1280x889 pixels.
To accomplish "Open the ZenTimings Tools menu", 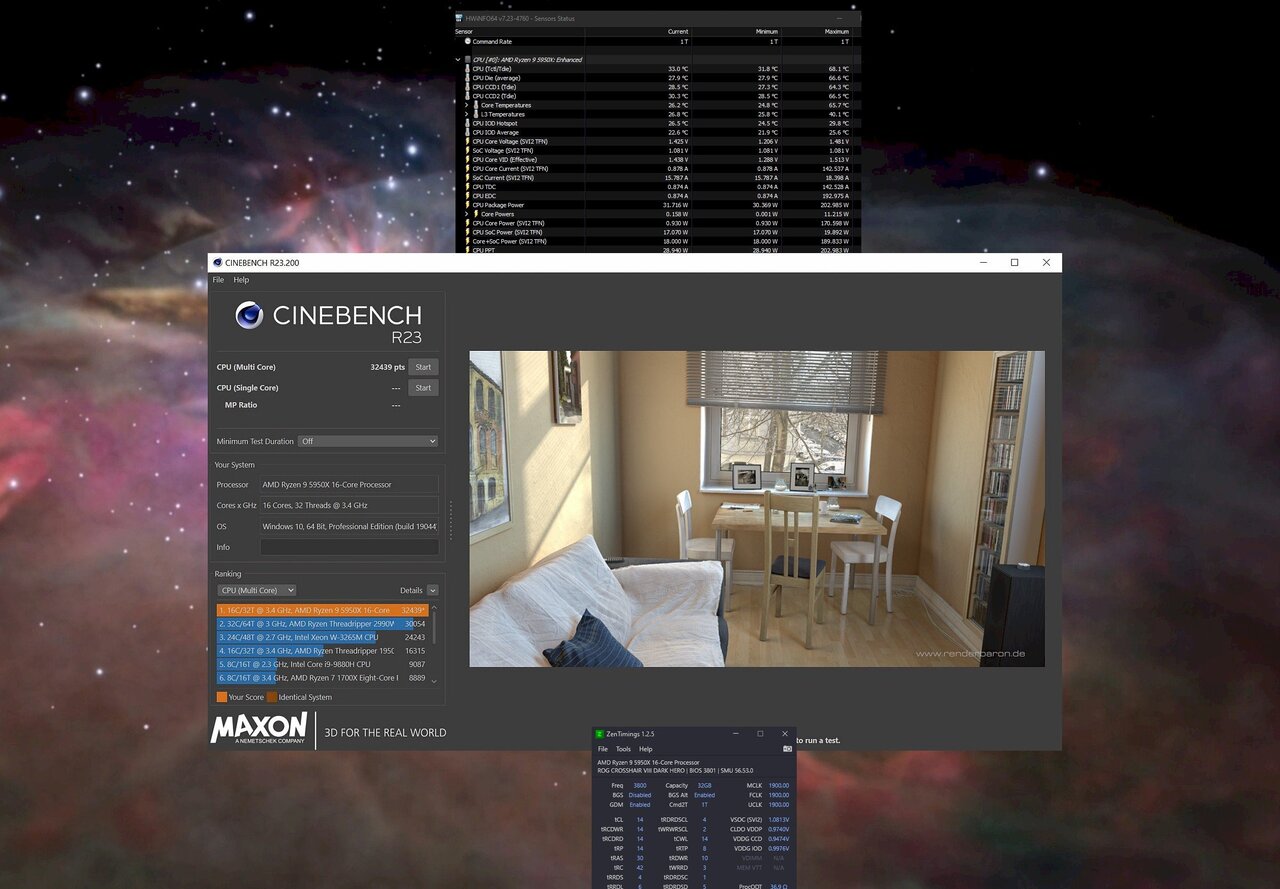I will pyautogui.click(x=623, y=749).
